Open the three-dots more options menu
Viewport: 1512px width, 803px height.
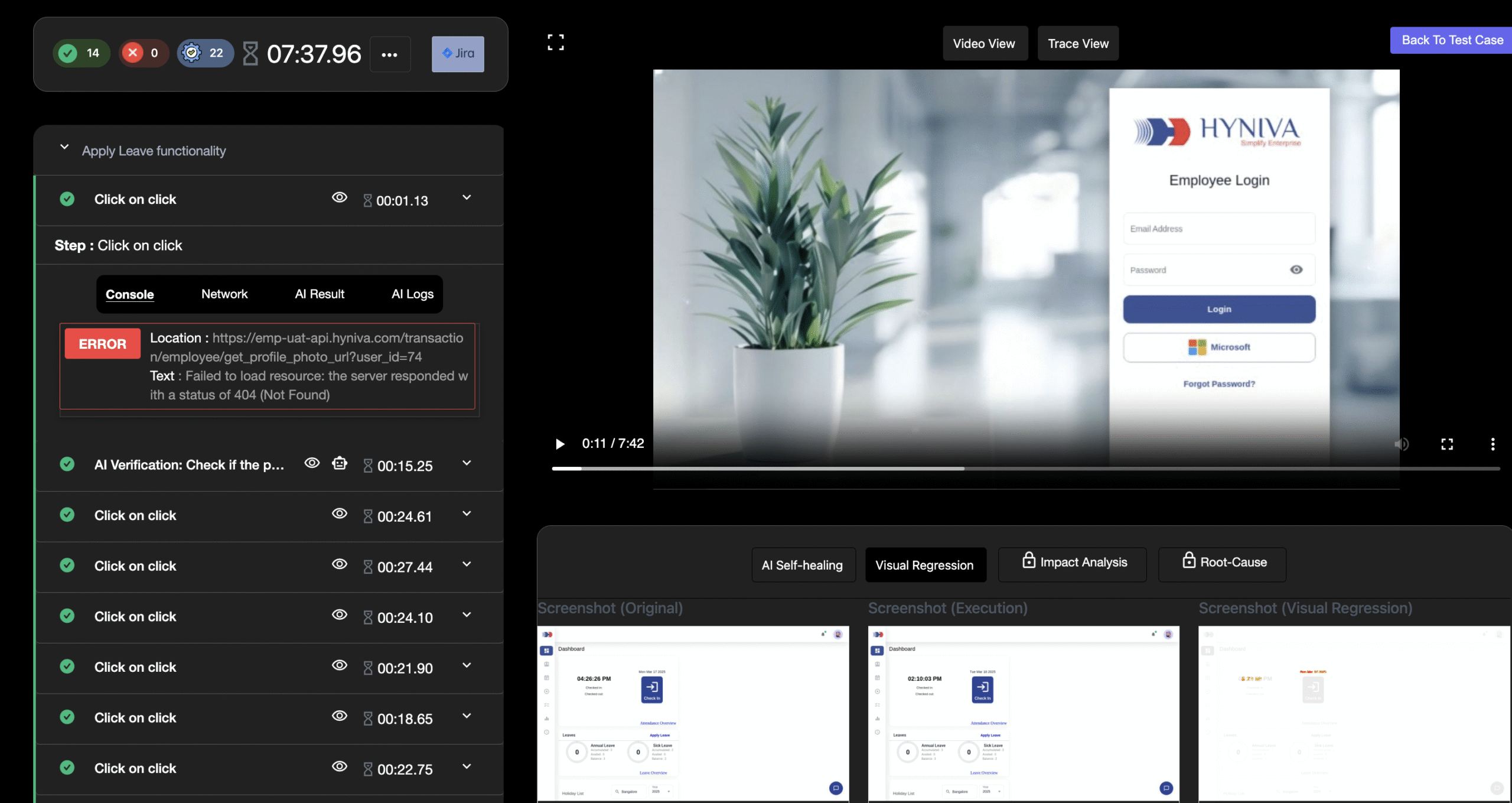(389, 54)
